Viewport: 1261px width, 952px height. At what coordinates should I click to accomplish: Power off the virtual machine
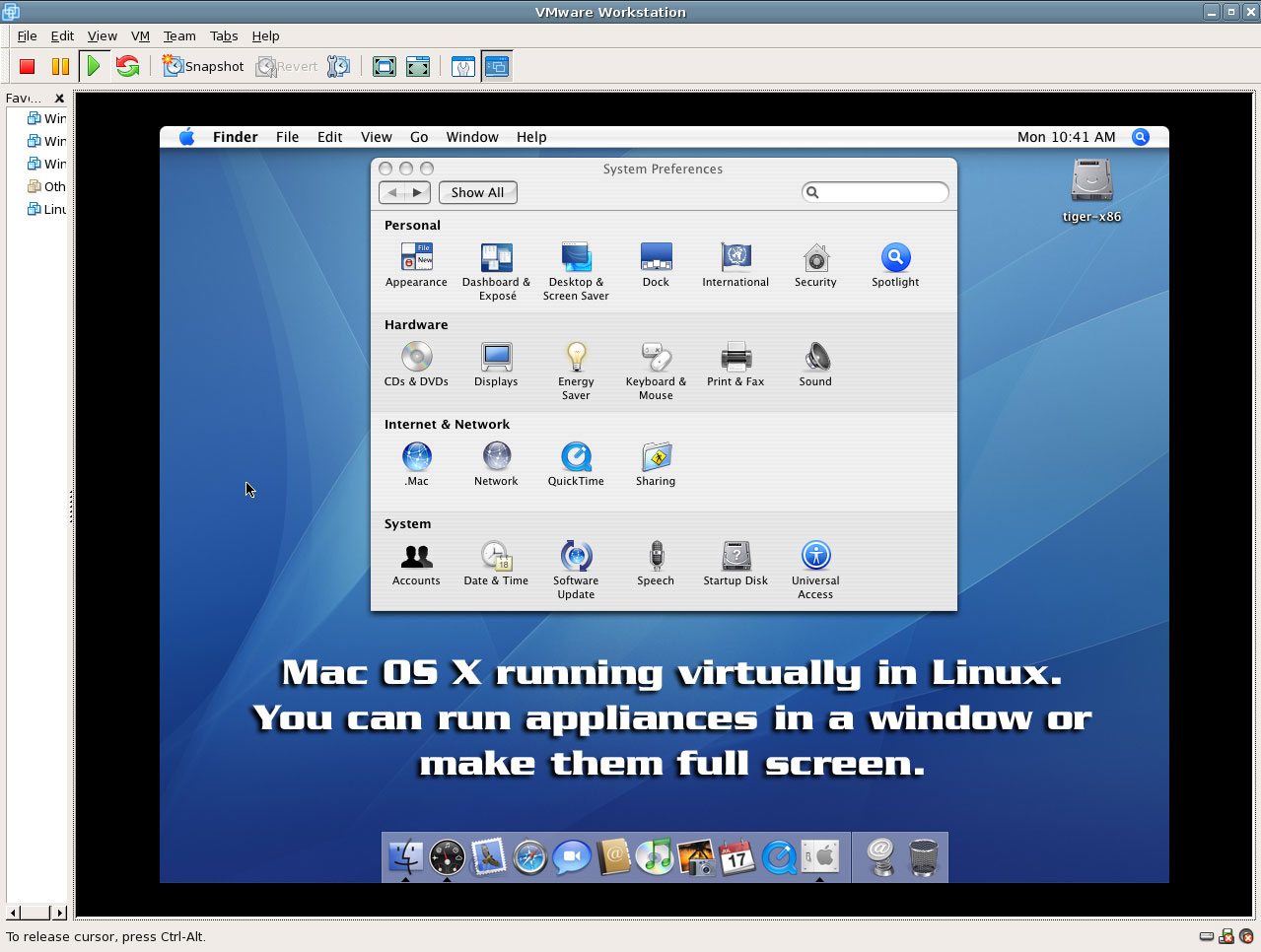click(x=28, y=66)
